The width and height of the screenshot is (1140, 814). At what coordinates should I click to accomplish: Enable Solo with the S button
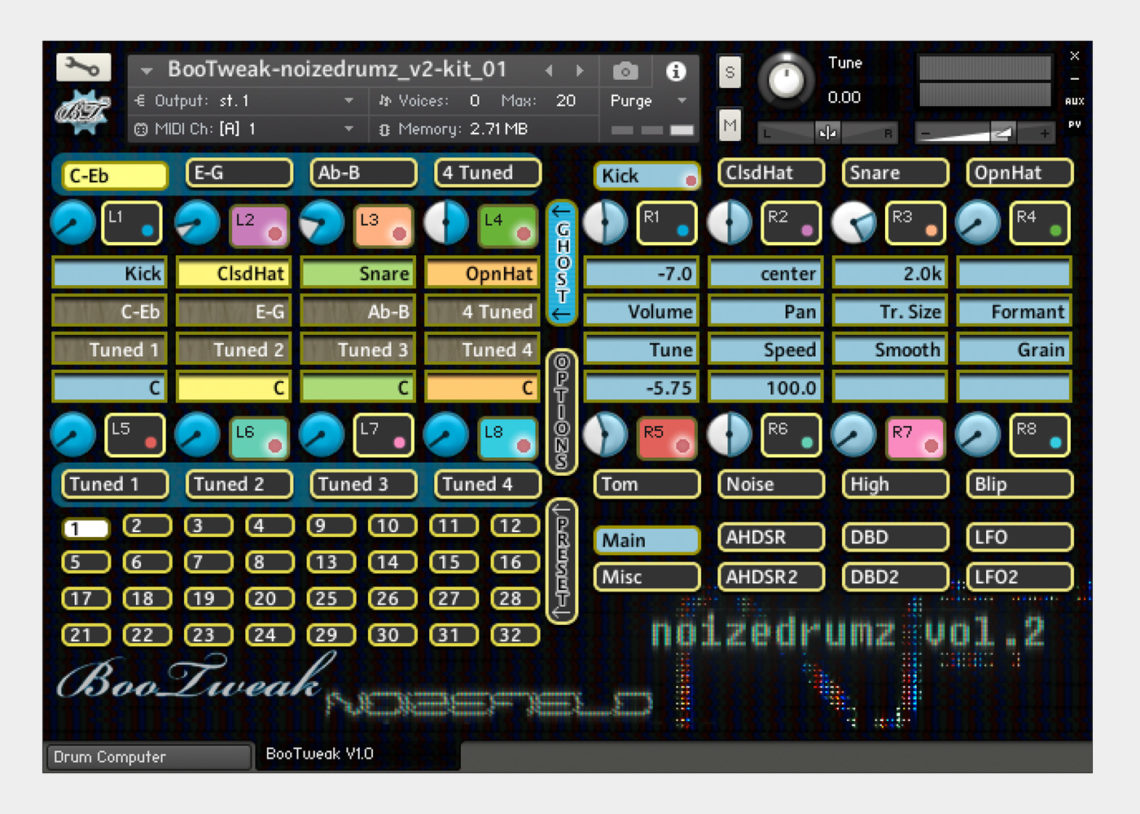[x=729, y=73]
